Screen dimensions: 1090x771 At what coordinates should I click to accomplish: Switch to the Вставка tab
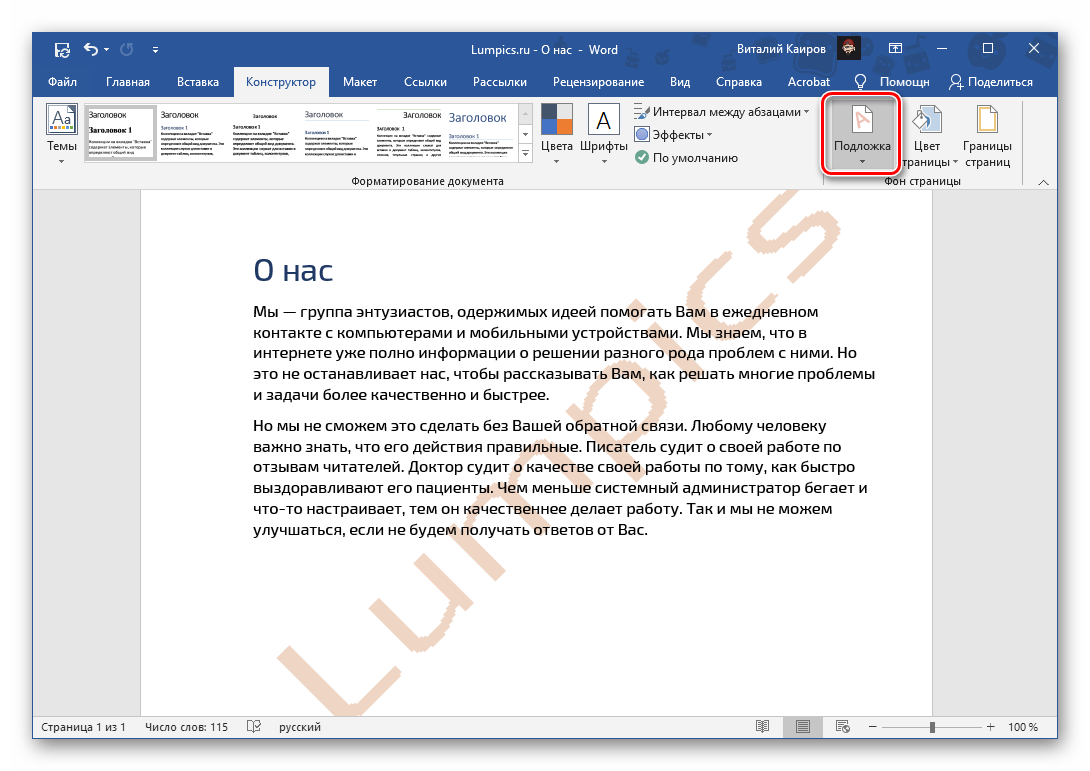click(x=197, y=82)
